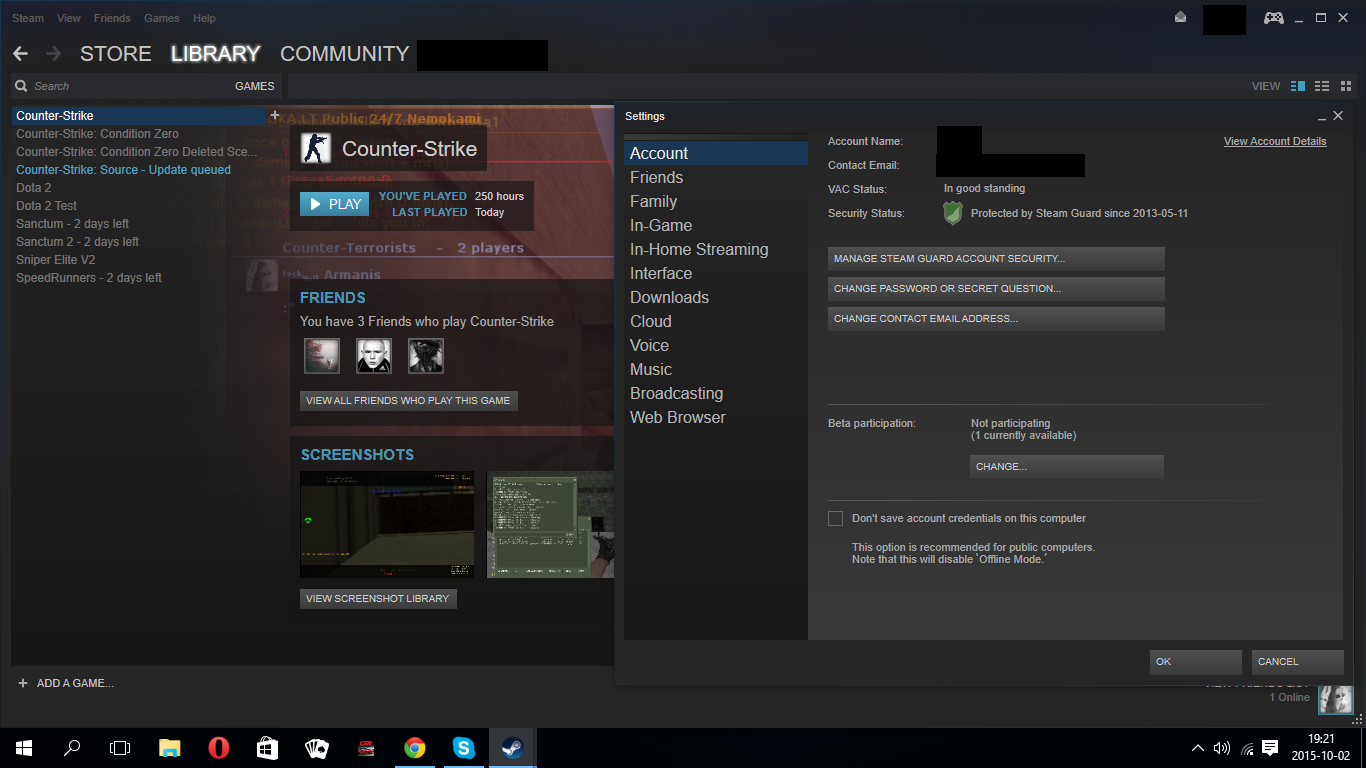Viewport: 1366px width, 768px height.
Task: Open the Help menu
Action: click(204, 18)
